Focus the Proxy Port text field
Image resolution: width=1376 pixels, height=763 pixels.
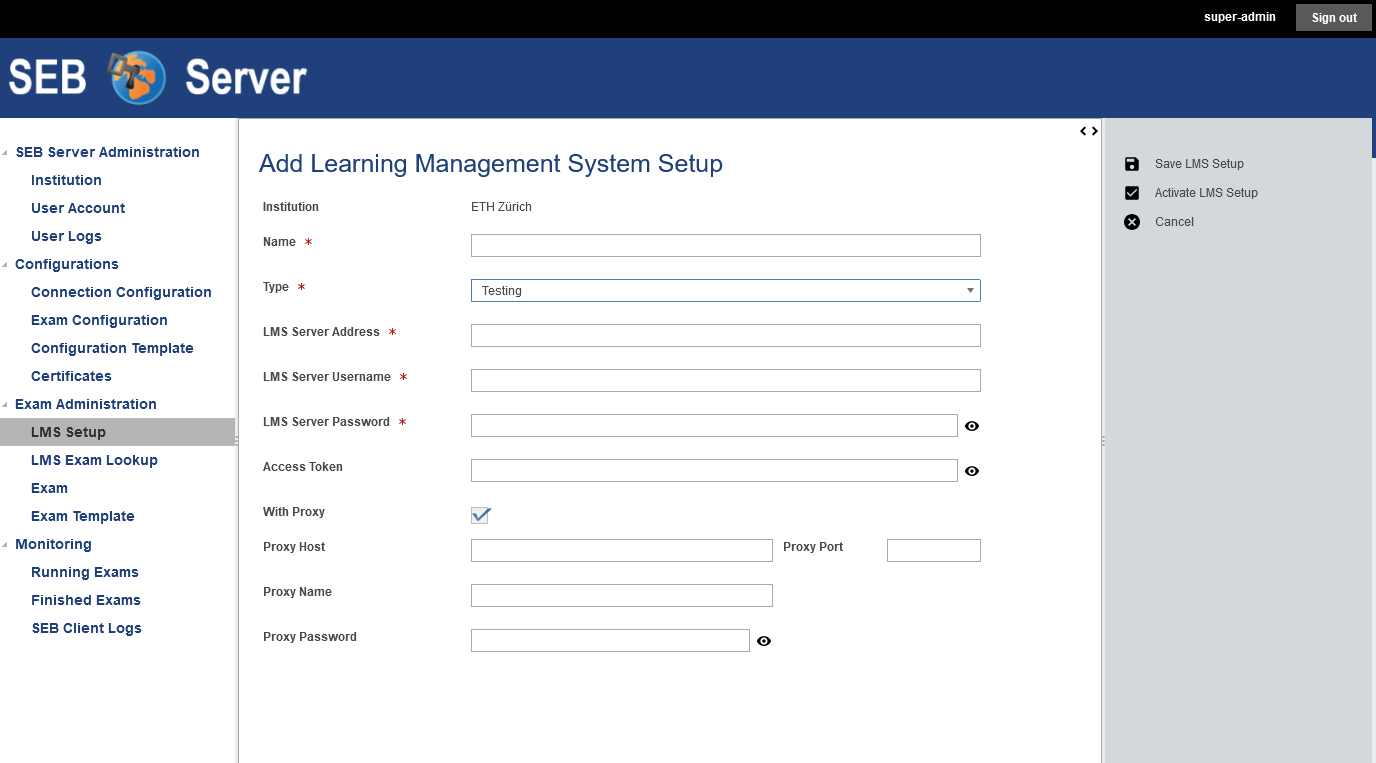point(933,550)
